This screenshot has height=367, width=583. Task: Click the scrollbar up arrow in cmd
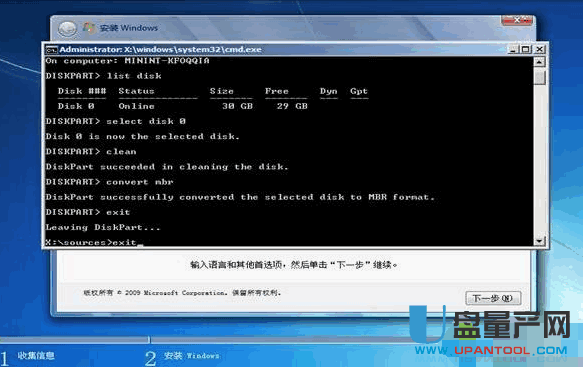coord(539,62)
